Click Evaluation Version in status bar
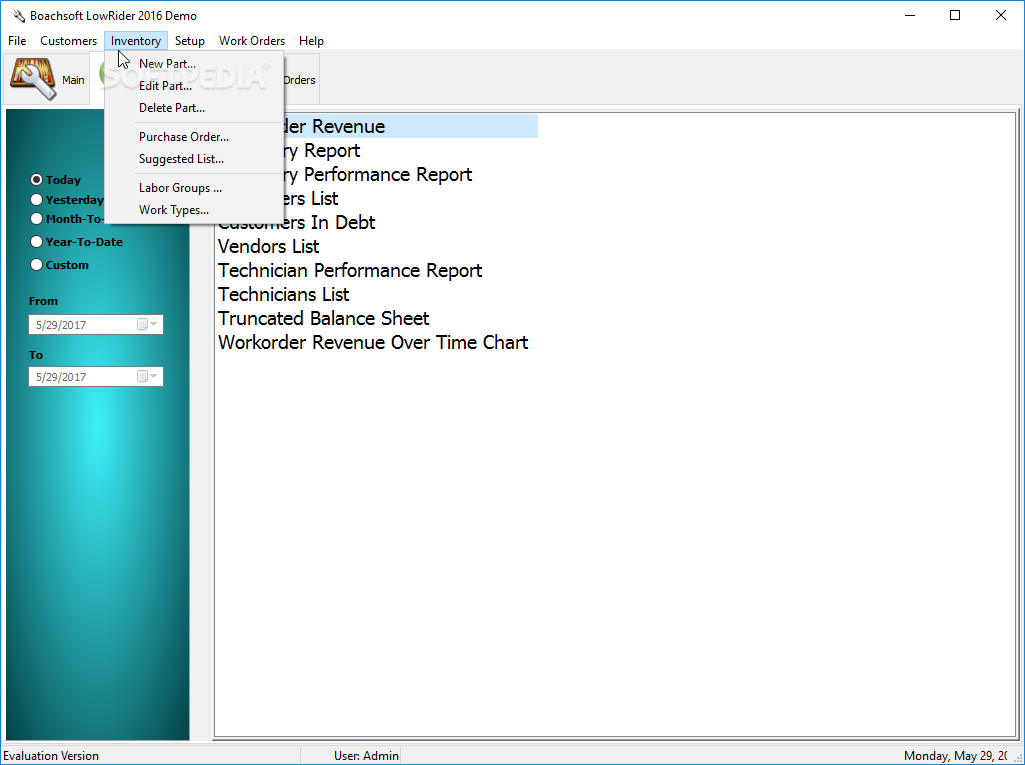Viewport: 1025px width, 765px height. tap(51, 755)
